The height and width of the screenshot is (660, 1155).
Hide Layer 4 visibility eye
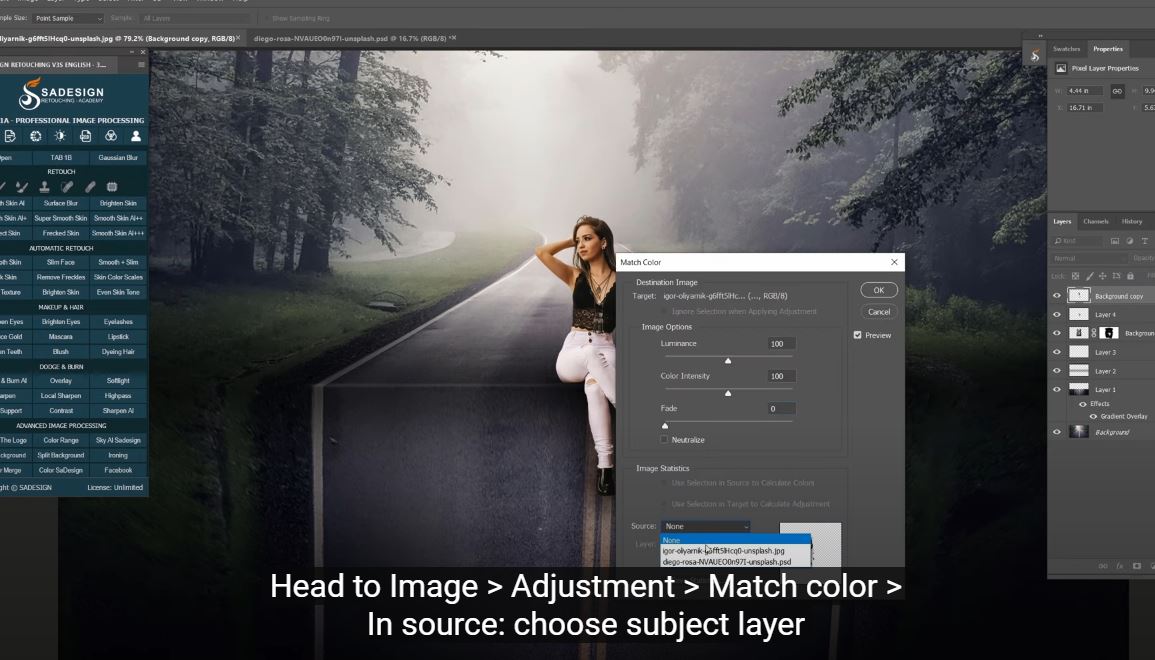(x=1057, y=315)
